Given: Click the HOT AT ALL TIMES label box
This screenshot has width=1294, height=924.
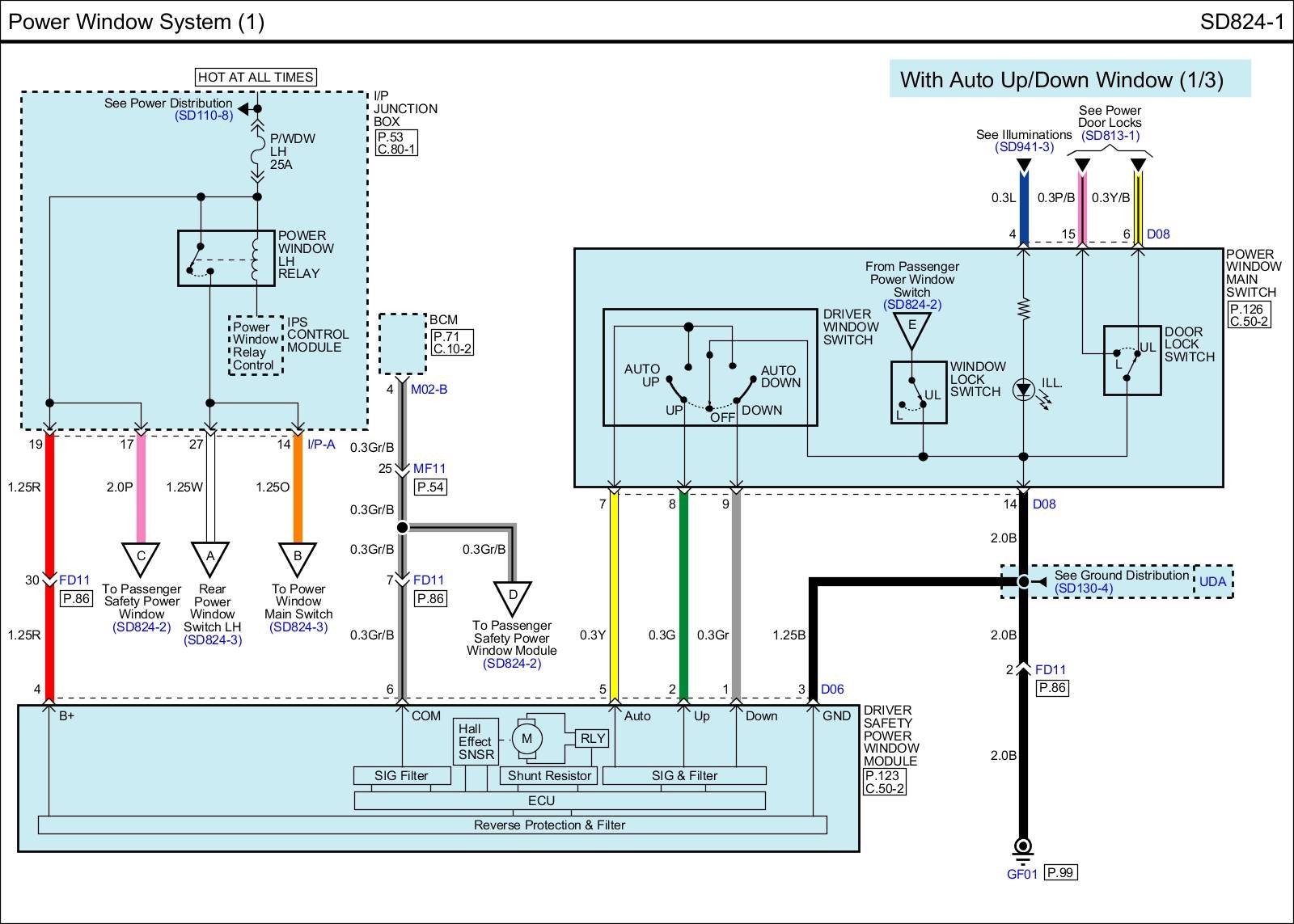Looking at the screenshot, I should click(x=256, y=77).
